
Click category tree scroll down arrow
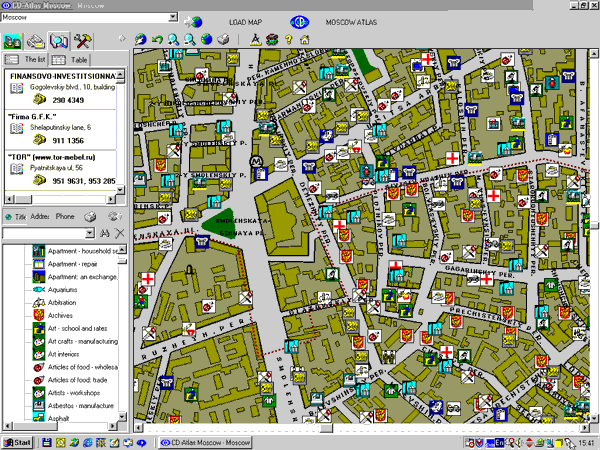[122, 416]
